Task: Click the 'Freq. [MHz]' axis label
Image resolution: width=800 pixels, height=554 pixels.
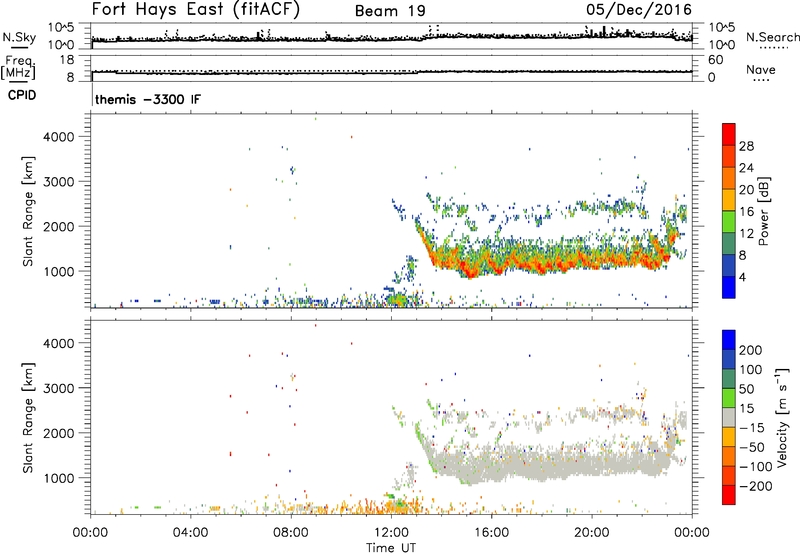Action: pos(18,67)
